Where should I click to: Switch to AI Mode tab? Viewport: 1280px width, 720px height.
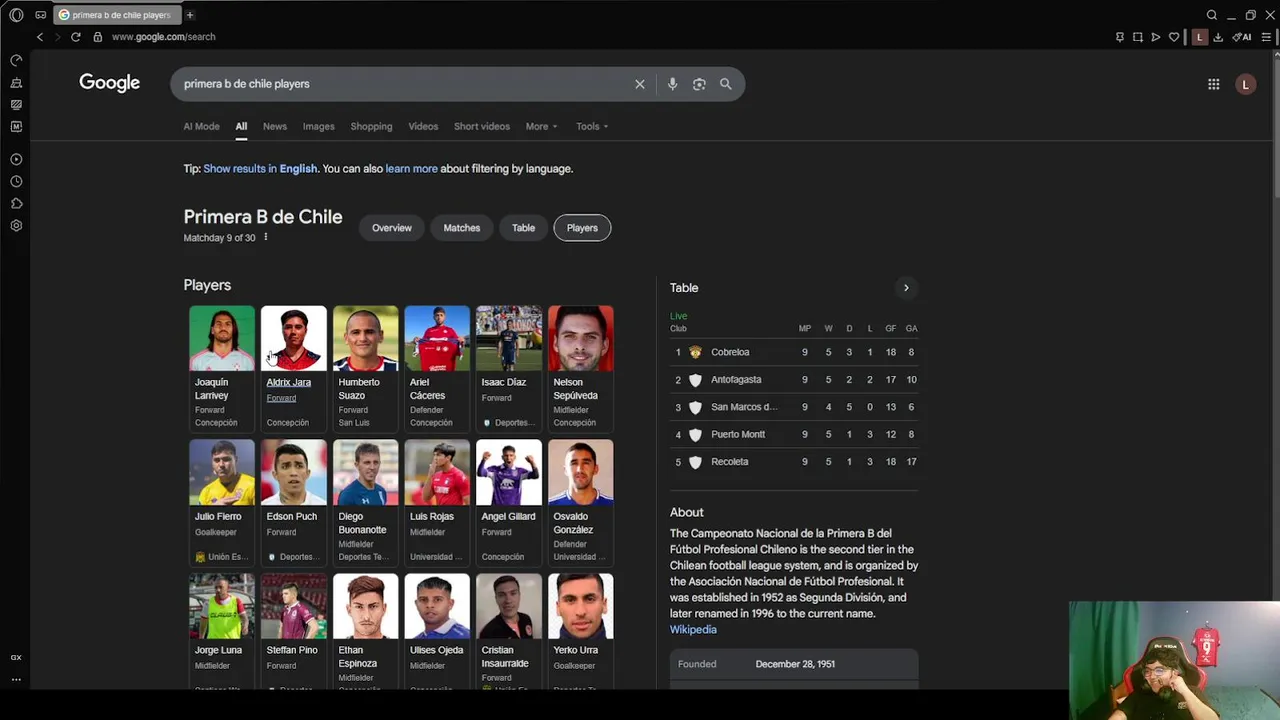pyautogui.click(x=201, y=126)
